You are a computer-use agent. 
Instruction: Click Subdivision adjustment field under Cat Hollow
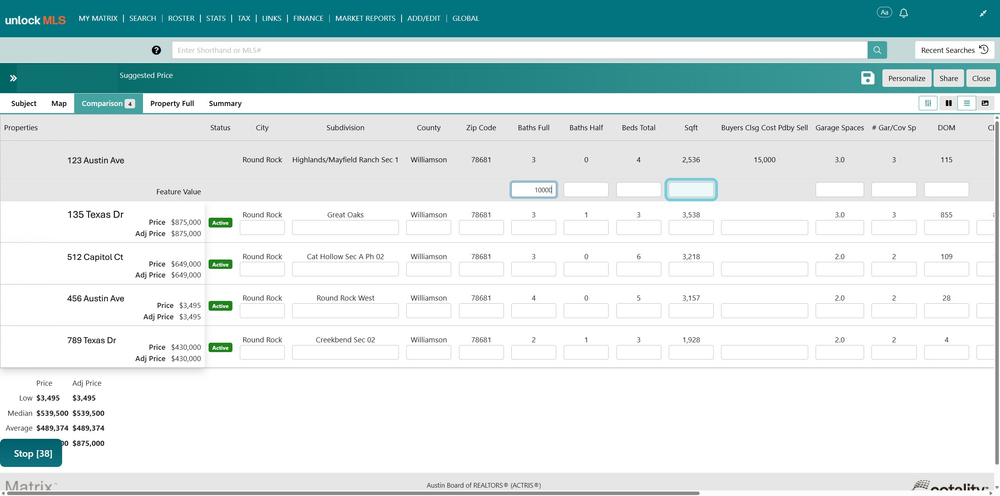pyautogui.click(x=345, y=269)
